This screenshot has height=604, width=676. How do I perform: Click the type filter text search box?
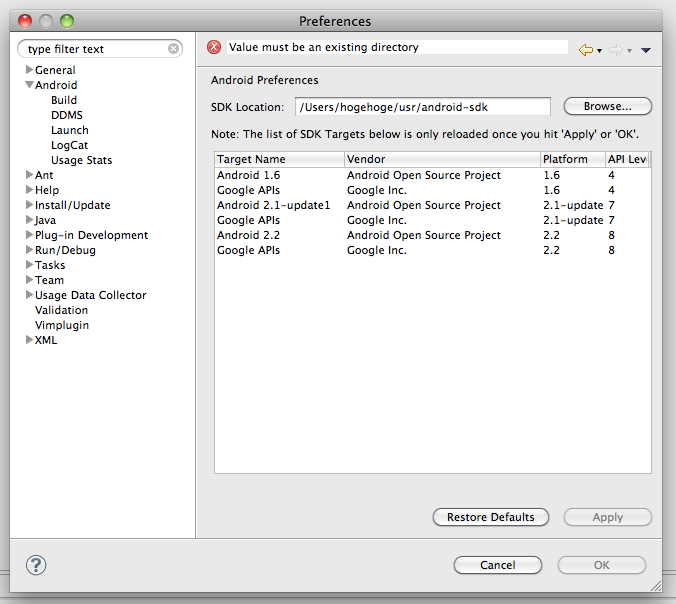pos(95,48)
